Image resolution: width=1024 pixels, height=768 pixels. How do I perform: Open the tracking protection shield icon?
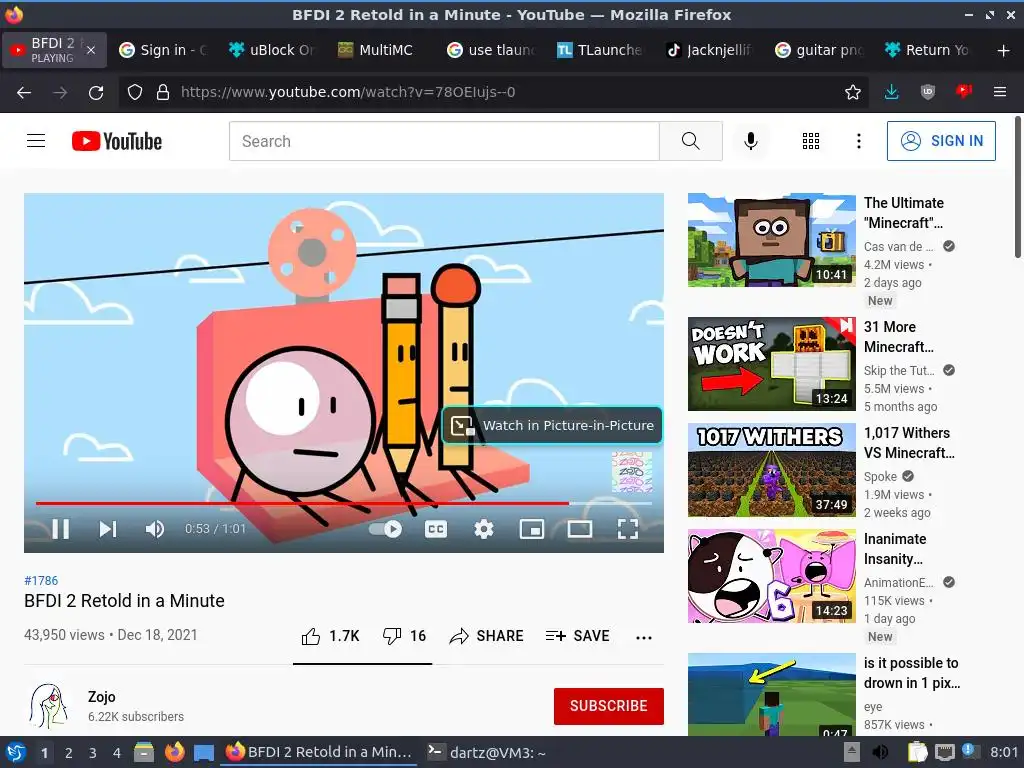click(x=135, y=93)
